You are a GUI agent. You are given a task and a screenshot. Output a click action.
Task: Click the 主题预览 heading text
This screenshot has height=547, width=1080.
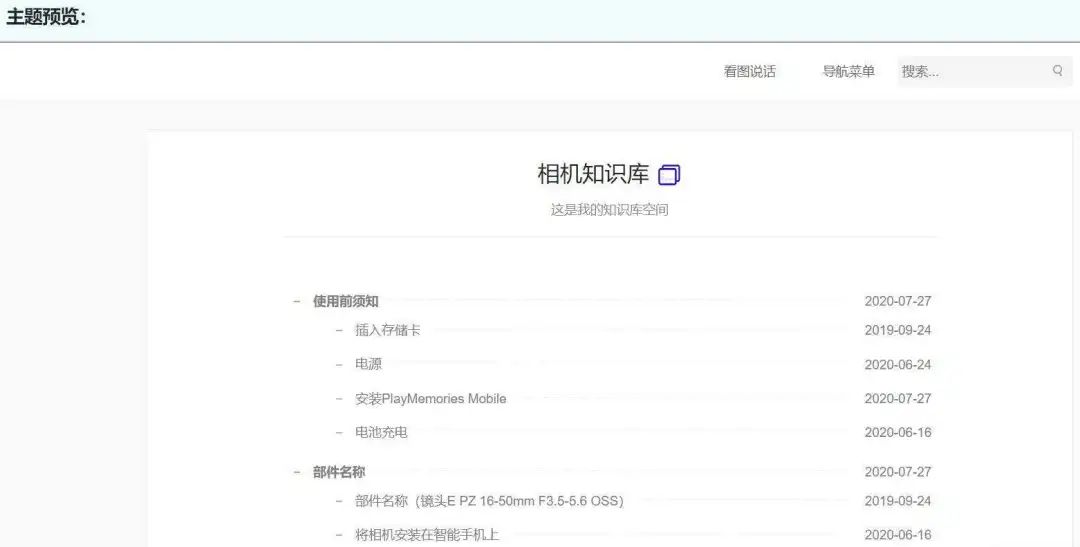coord(45,17)
